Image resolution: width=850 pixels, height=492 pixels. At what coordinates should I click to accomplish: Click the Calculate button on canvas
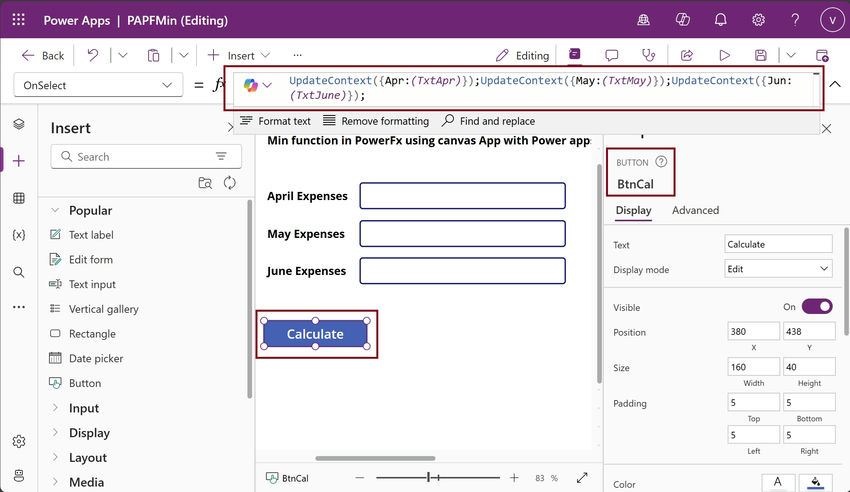click(315, 334)
